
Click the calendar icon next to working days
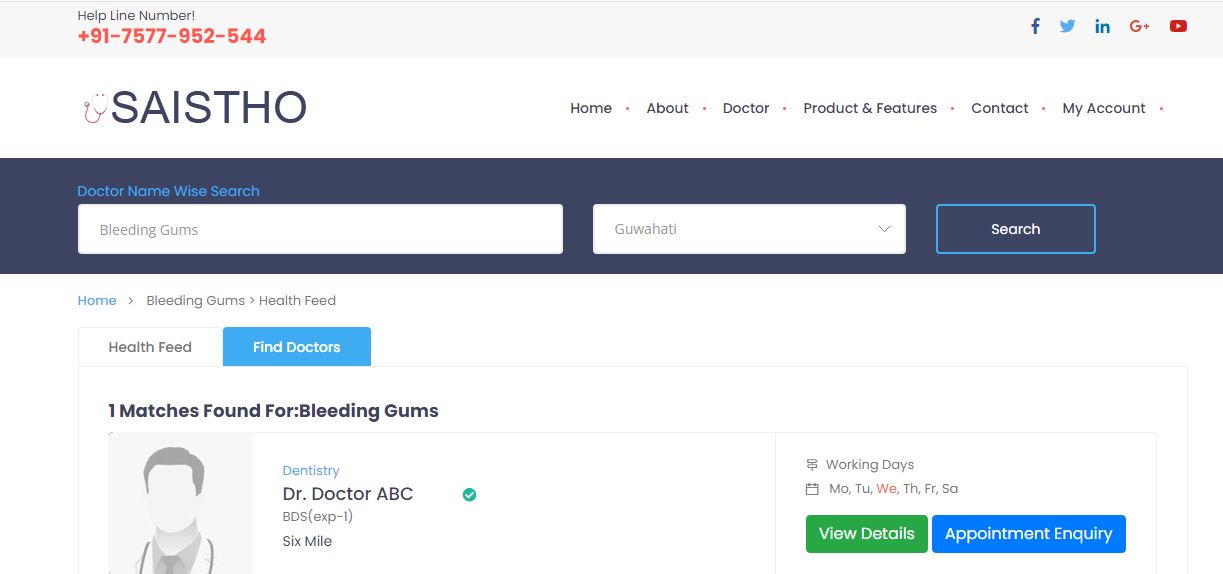[812, 489]
